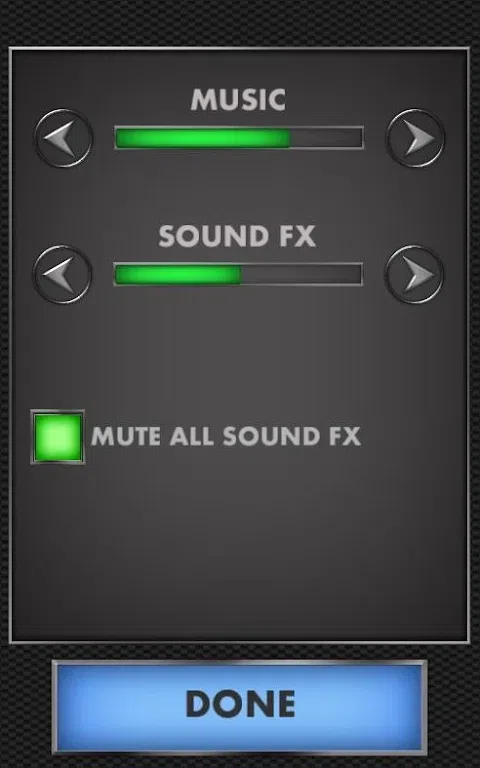Lower music volume with the left arrow
The image size is (480, 768).
[63, 138]
